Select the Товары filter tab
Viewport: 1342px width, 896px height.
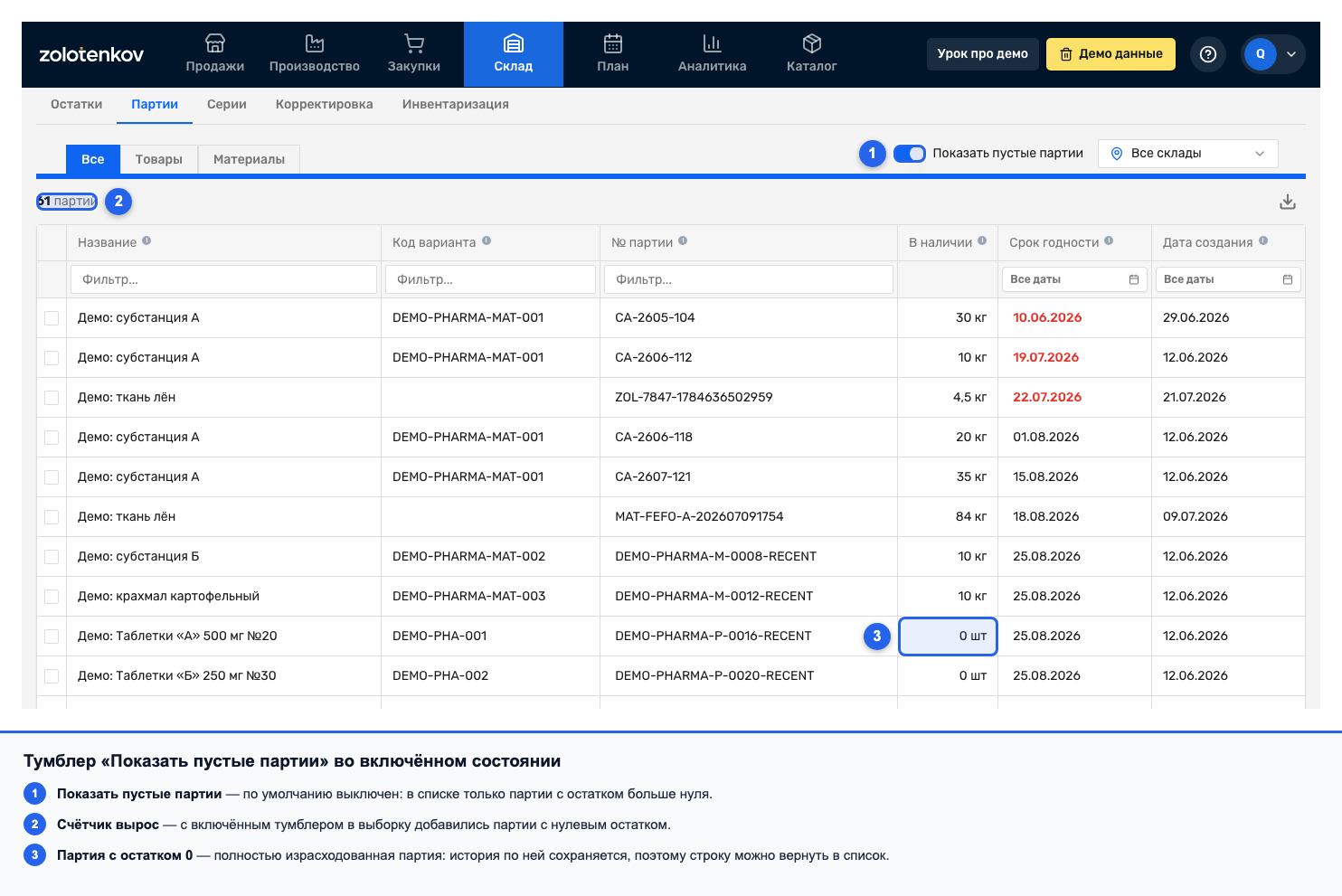tap(159, 159)
